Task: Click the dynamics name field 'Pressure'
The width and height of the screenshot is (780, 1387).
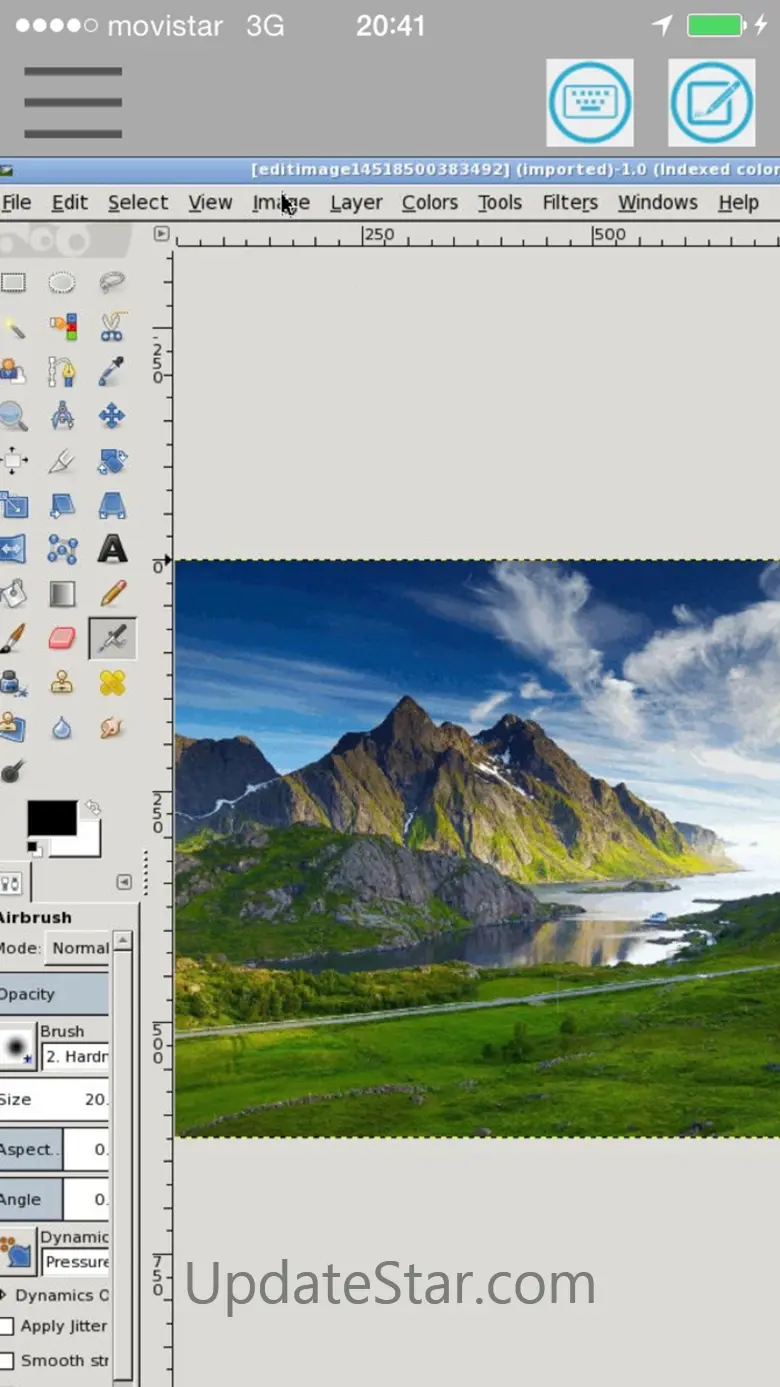Action: (75, 1262)
